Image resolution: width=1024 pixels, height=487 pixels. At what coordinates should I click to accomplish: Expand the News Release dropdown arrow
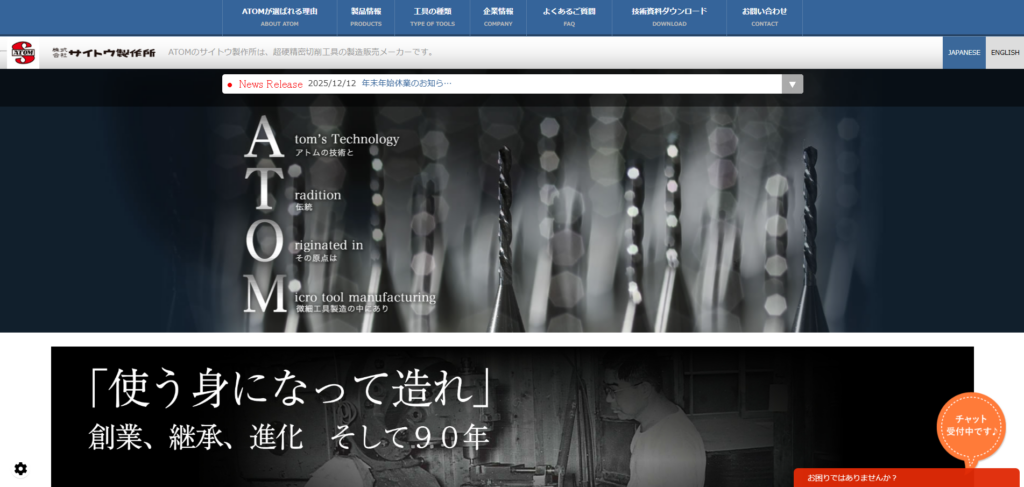coord(792,84)
